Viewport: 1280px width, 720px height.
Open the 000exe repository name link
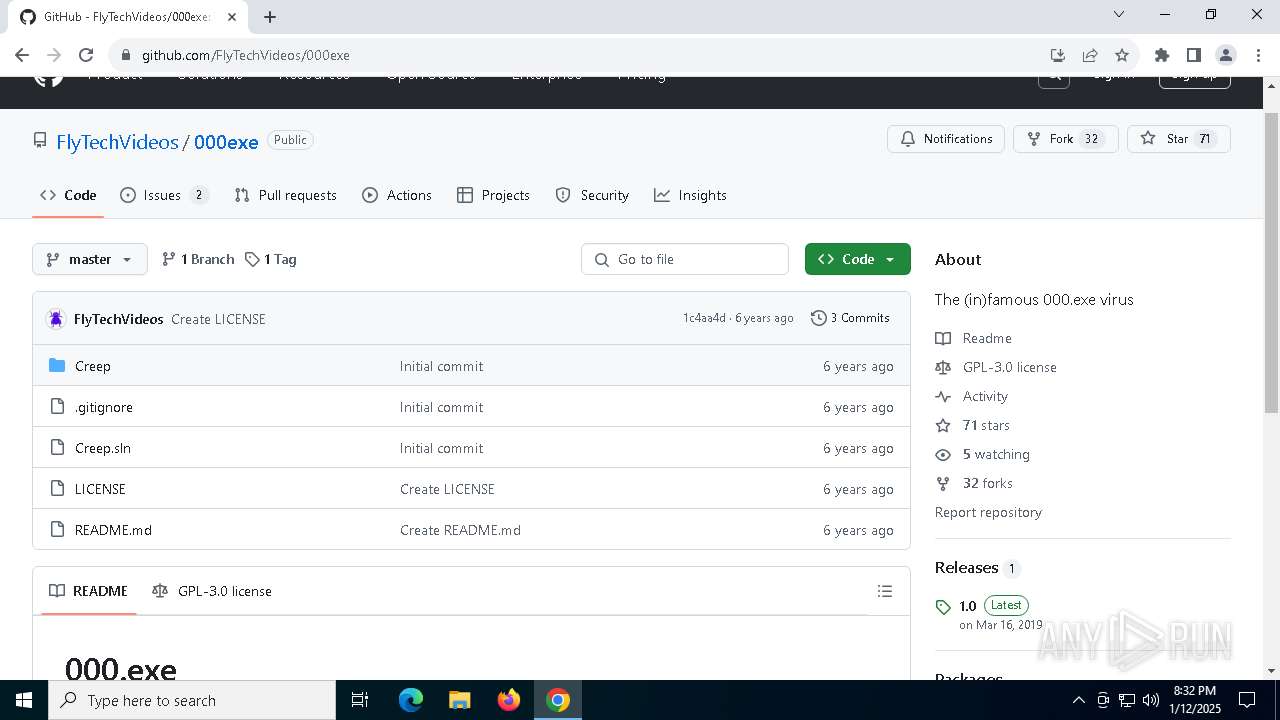coord(226,142)
